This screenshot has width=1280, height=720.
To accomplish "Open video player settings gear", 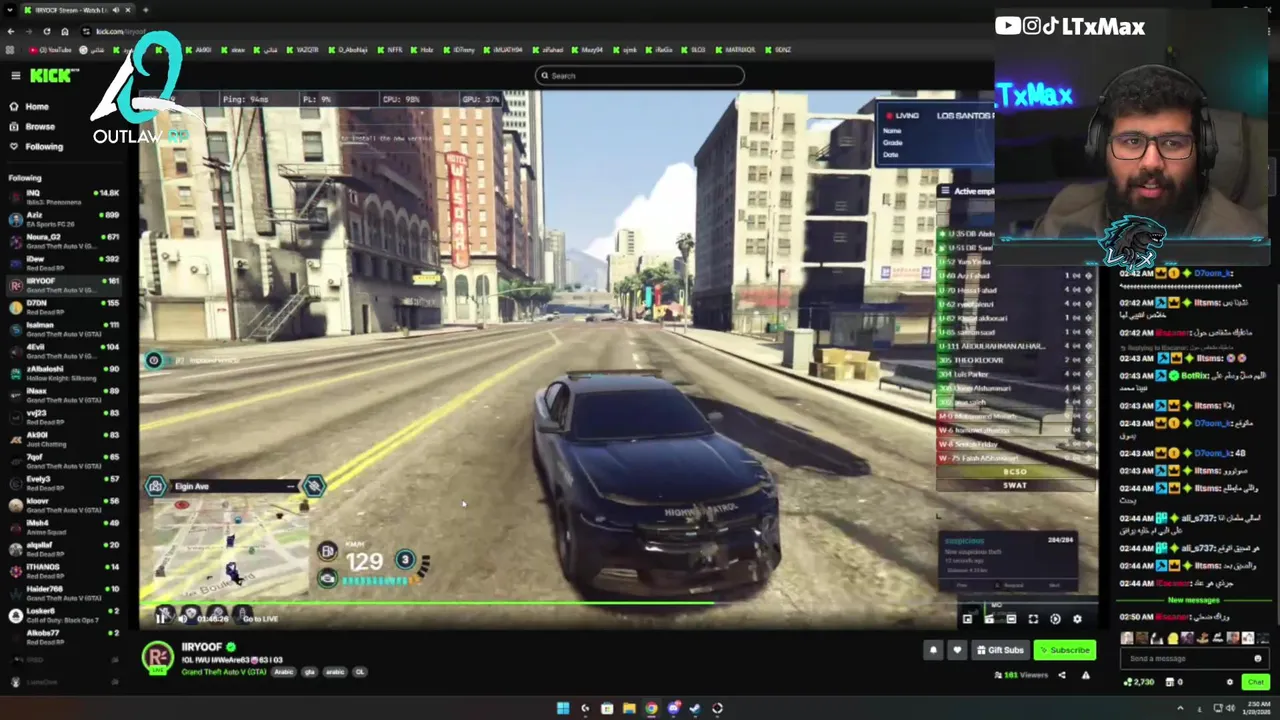I will 1077,619.
